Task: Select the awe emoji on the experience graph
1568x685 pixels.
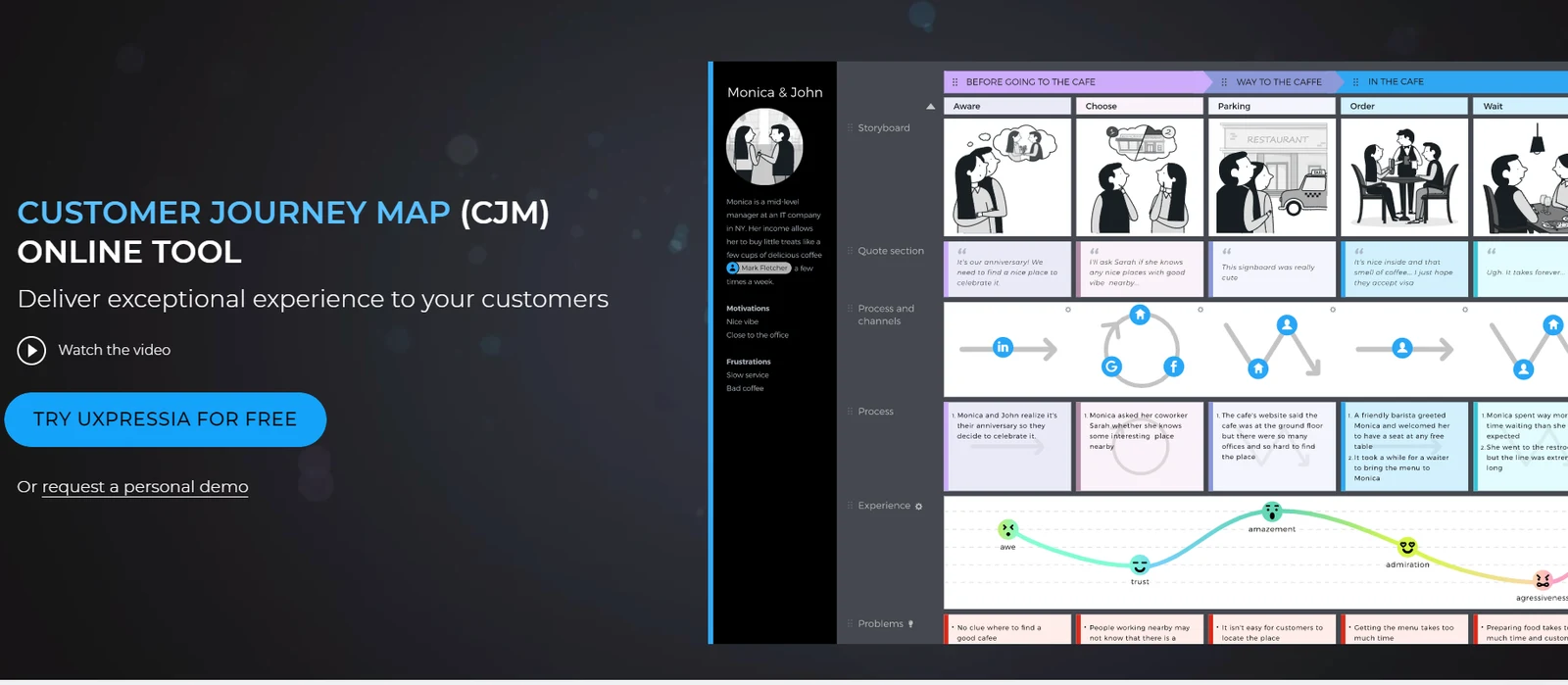Action: click(1007, 529)
